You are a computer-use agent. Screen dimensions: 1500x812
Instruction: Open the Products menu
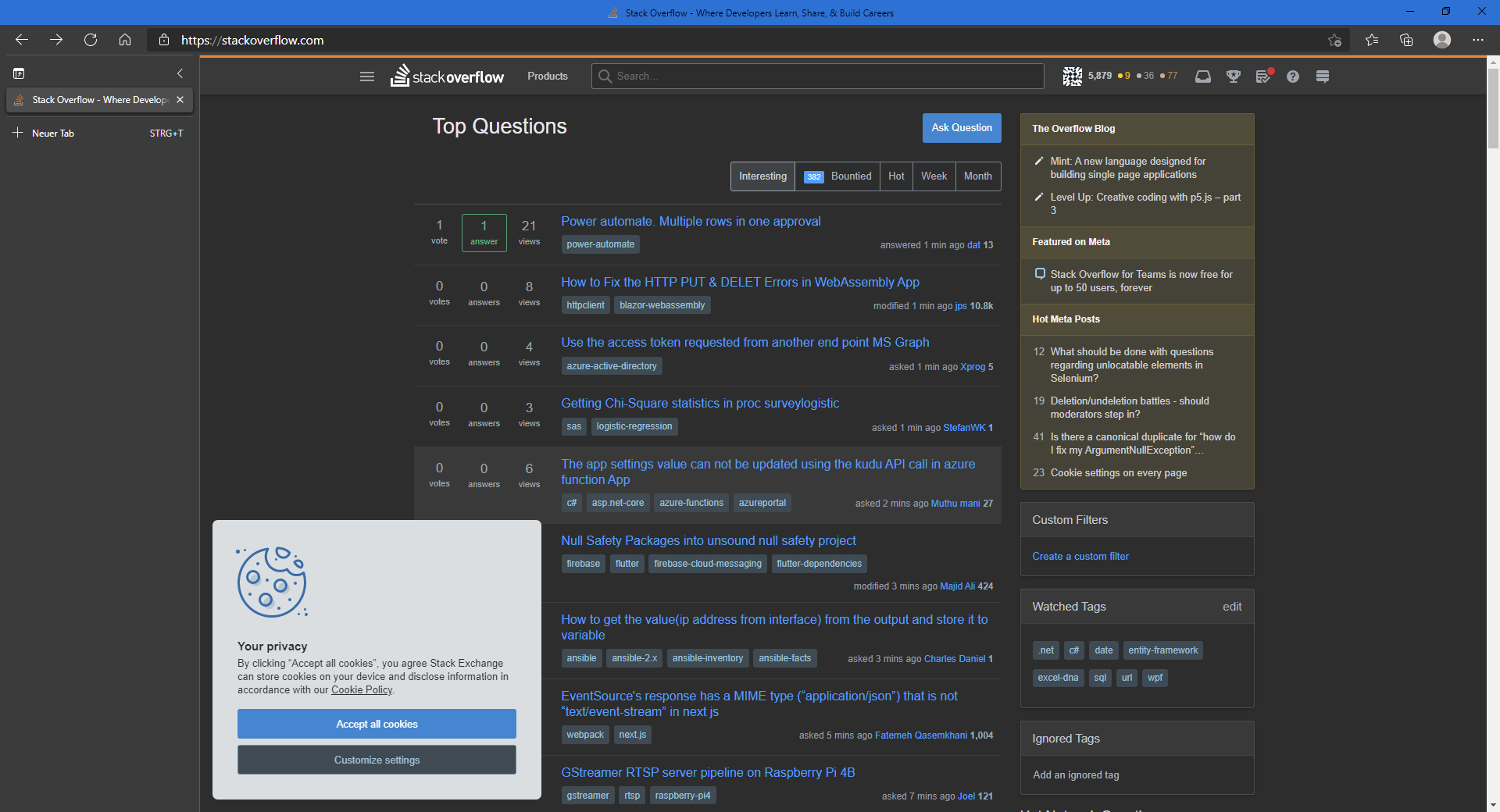coord(548,77)
